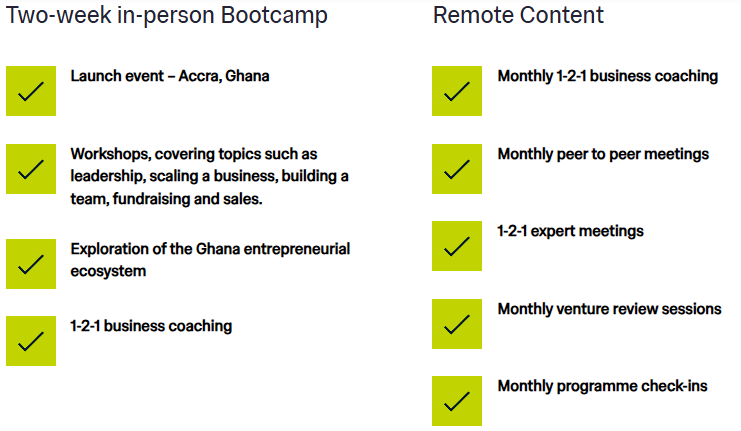Click checkmark icon beside Launch event Accra
Viewport: 741px width, 431px height.
pyautogui.click(x=31, y=91)
